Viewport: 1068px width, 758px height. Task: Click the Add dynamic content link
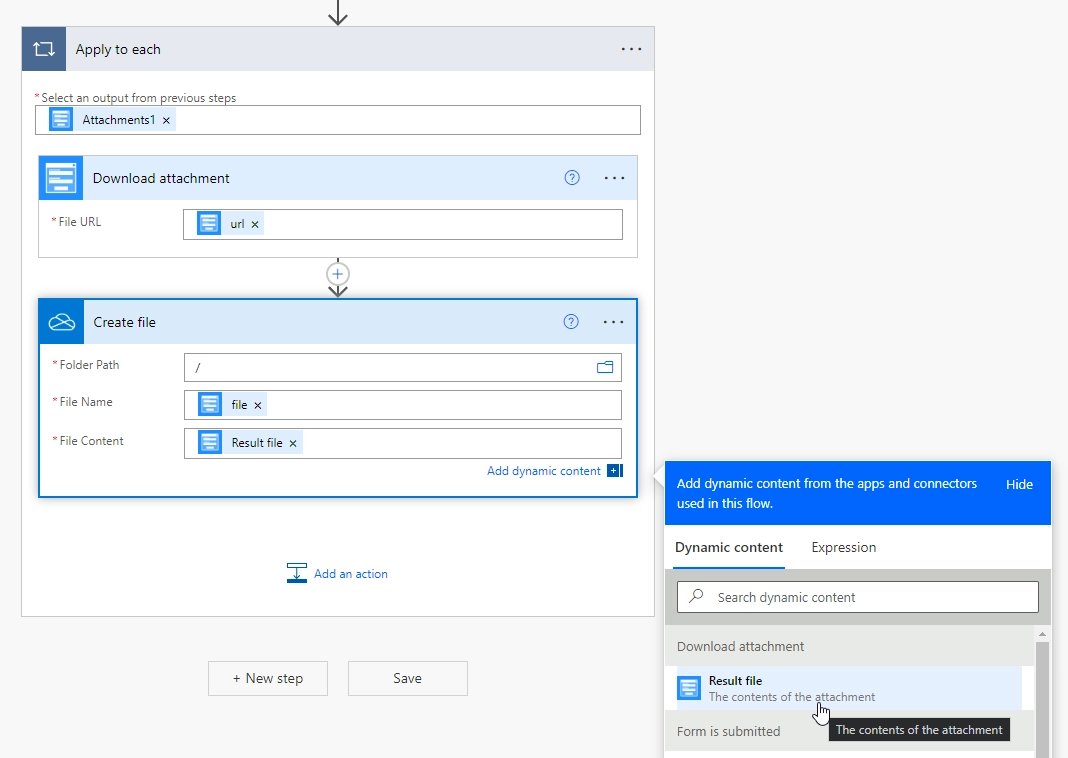pos(544,471)
